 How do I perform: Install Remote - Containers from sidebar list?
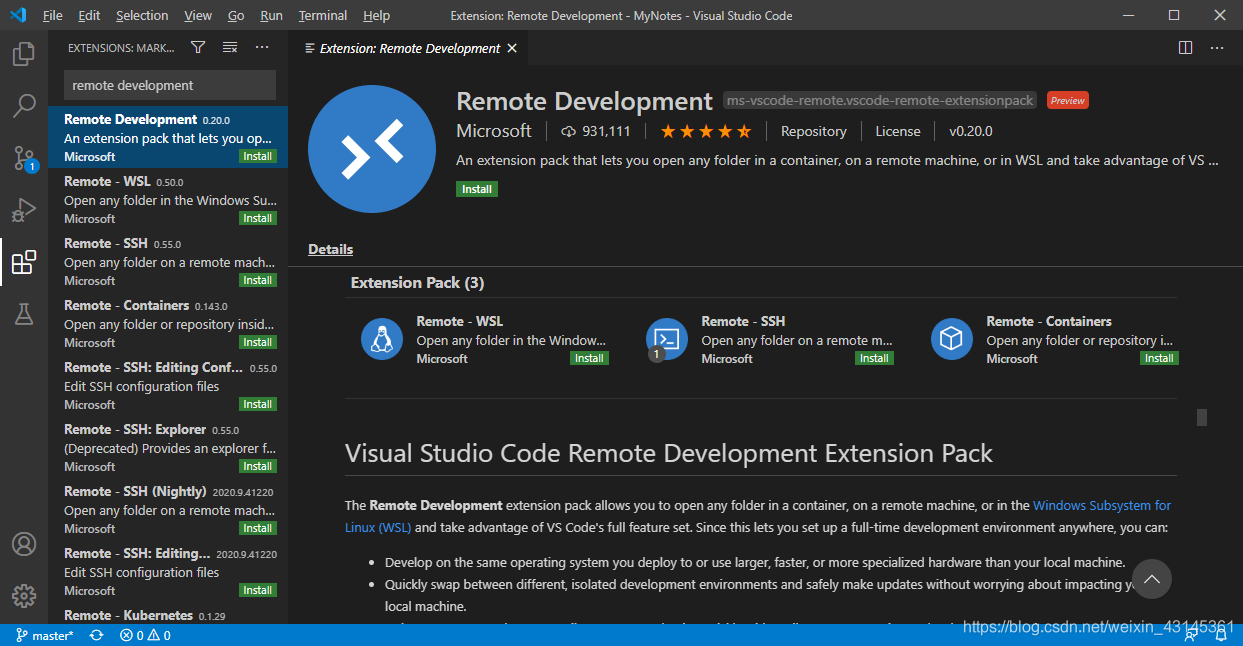click(x=258, y=342)
